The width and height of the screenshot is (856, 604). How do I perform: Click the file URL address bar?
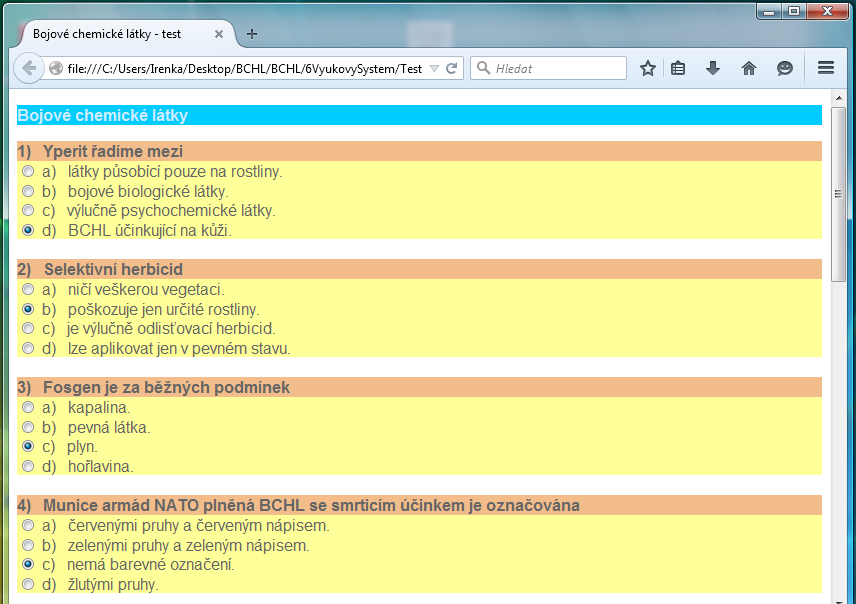coord(245,68)
